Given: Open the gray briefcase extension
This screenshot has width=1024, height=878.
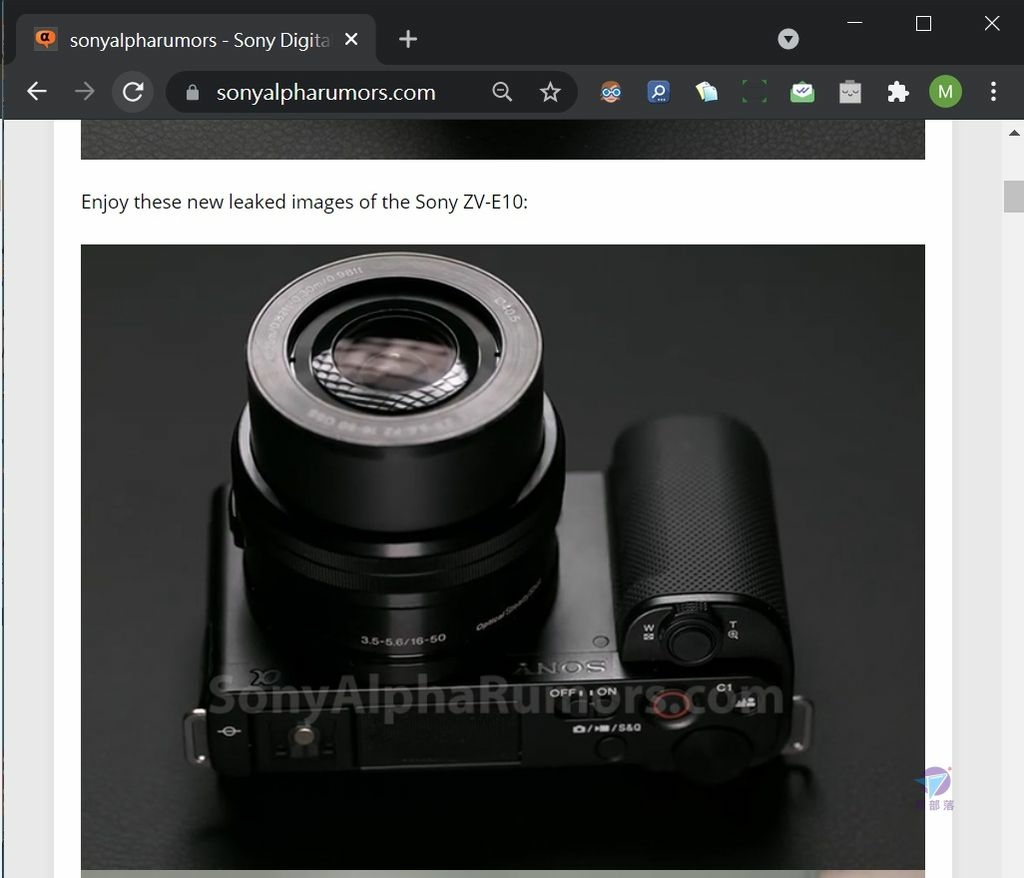Looking at the screenshot, I should pyautogui.click(x=850, y=91).
